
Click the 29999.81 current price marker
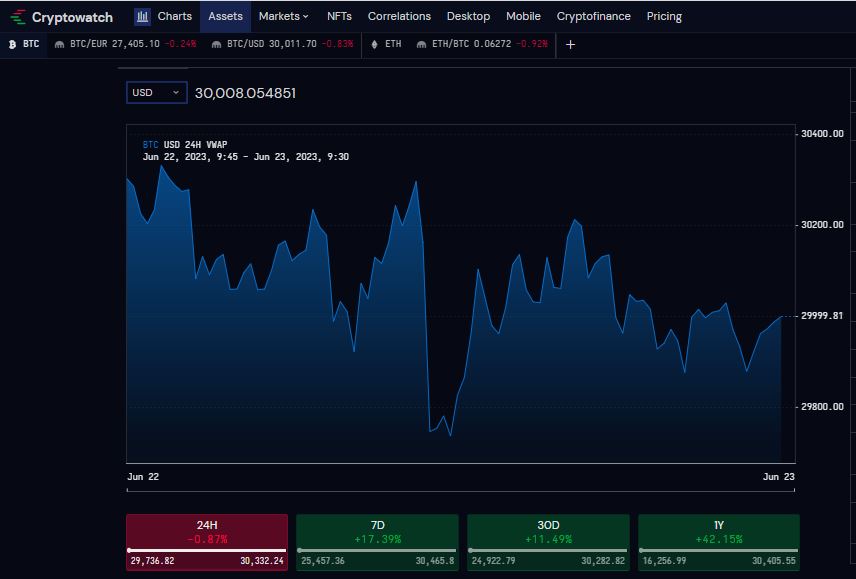pyautogui.click(x=822, y=316)
